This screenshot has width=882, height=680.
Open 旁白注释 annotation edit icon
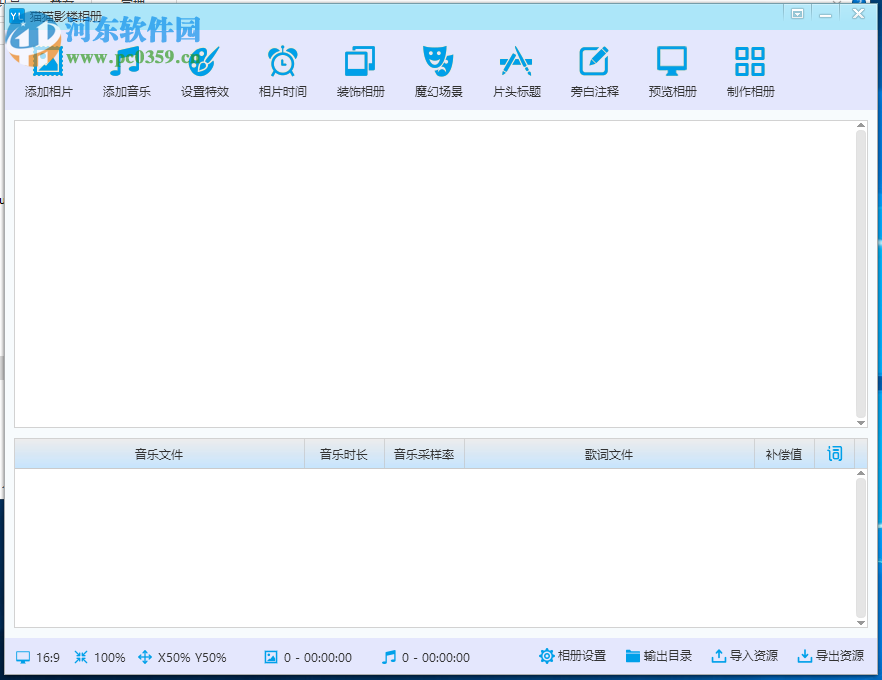tap(594, 61)
